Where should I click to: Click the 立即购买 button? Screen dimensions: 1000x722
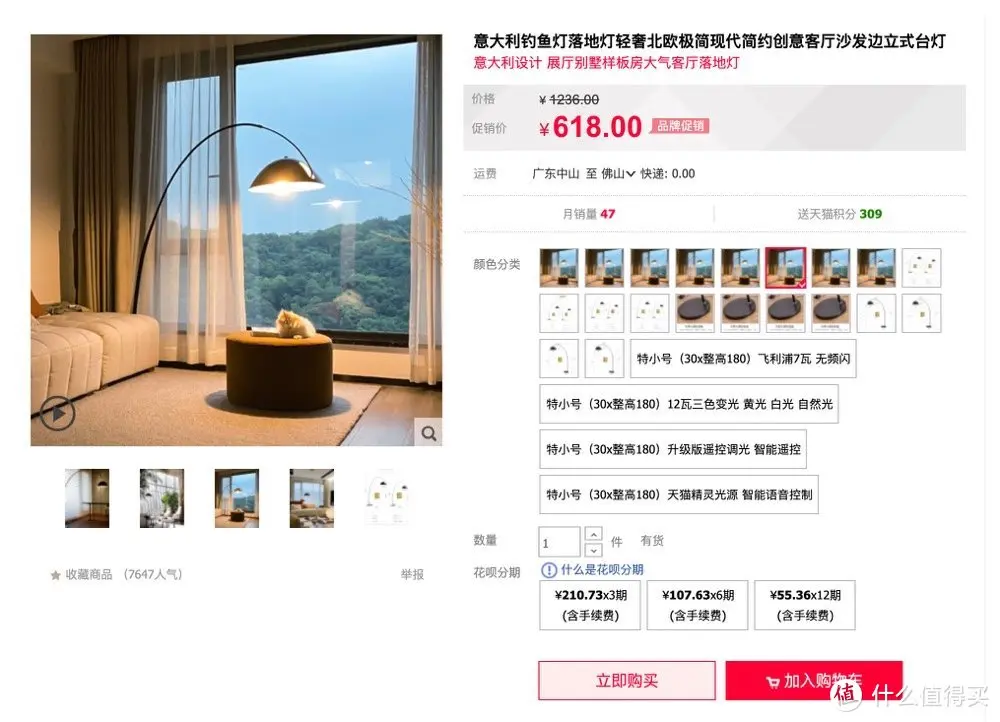click(x=626, y=681)
